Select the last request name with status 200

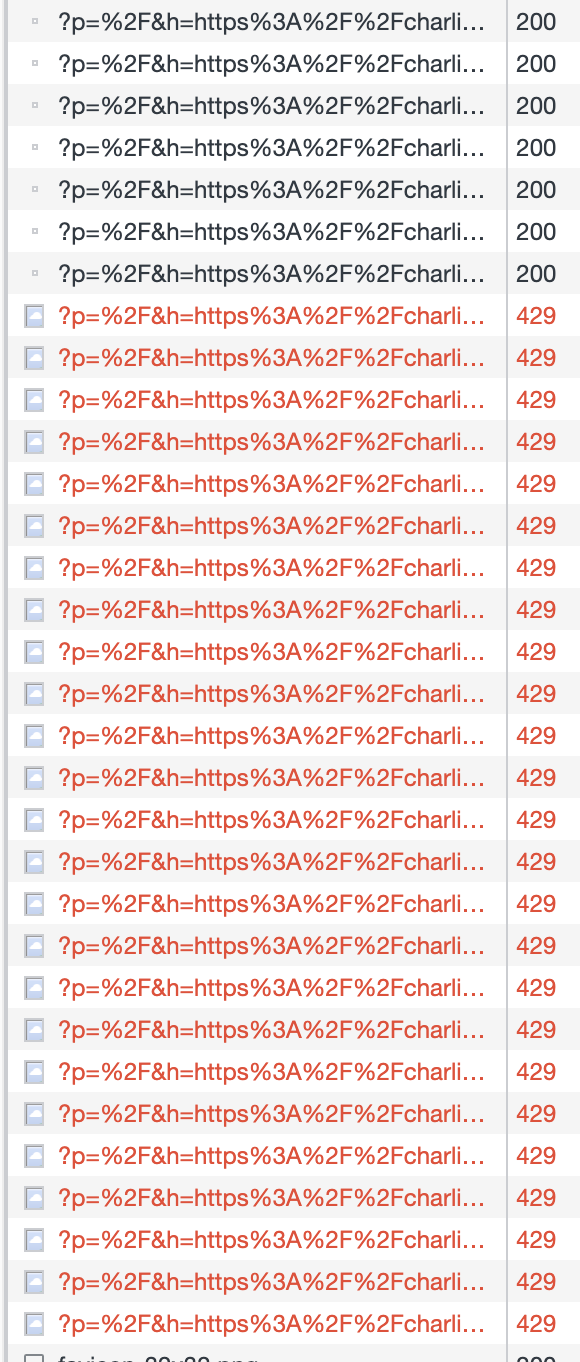click(271, 273)
